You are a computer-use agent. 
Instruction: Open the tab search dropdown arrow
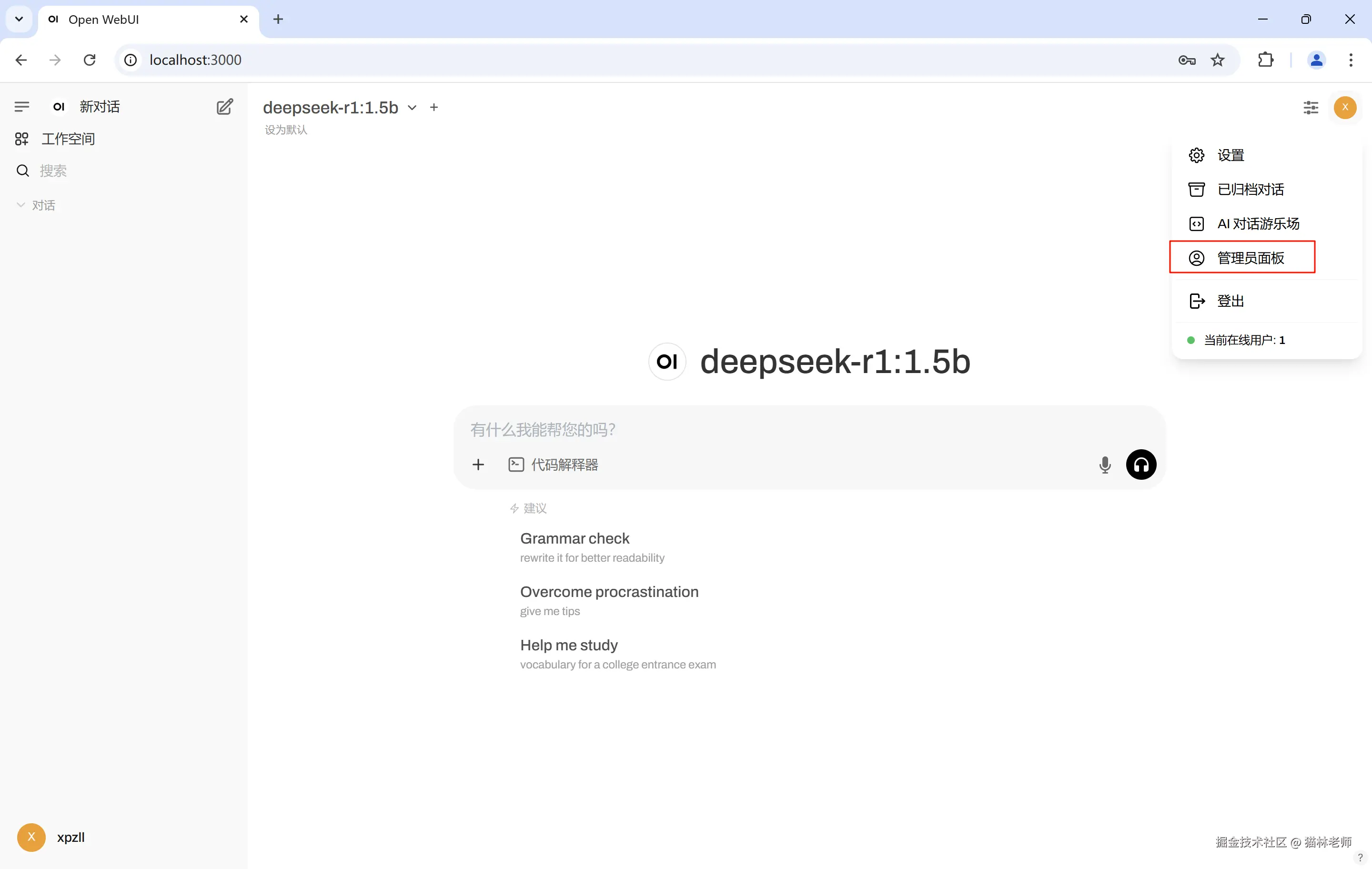[19, 19]
